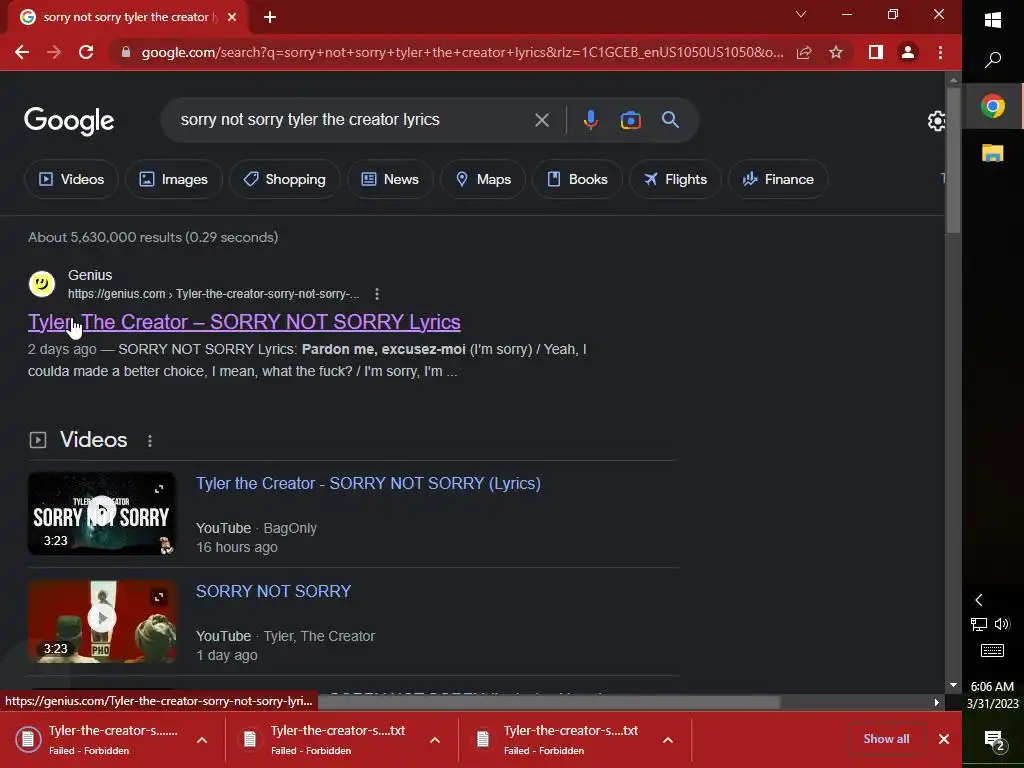The width and height of the screenshot is (1024, 768).
Task: Open the Windows Start button
Action: click(993, 20)
